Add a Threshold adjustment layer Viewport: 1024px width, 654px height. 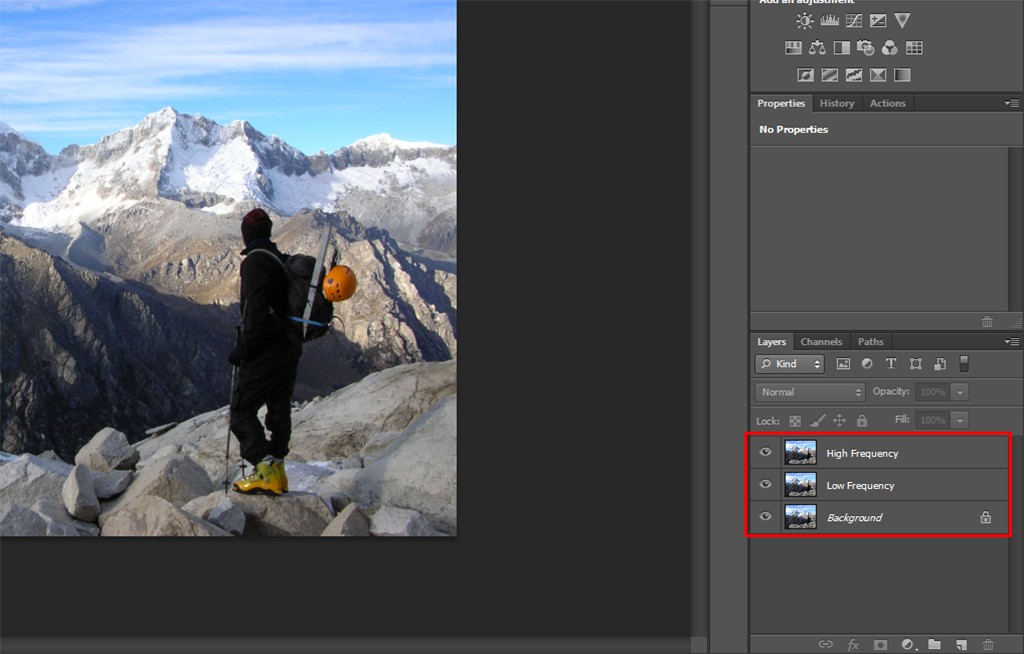click(854, 75)
